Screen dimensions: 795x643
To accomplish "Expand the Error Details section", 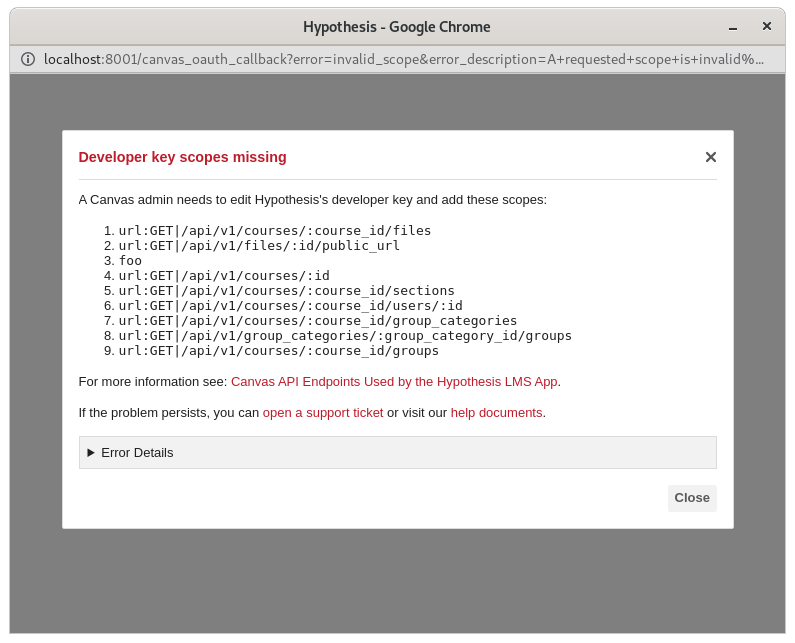I will (398, 452).
